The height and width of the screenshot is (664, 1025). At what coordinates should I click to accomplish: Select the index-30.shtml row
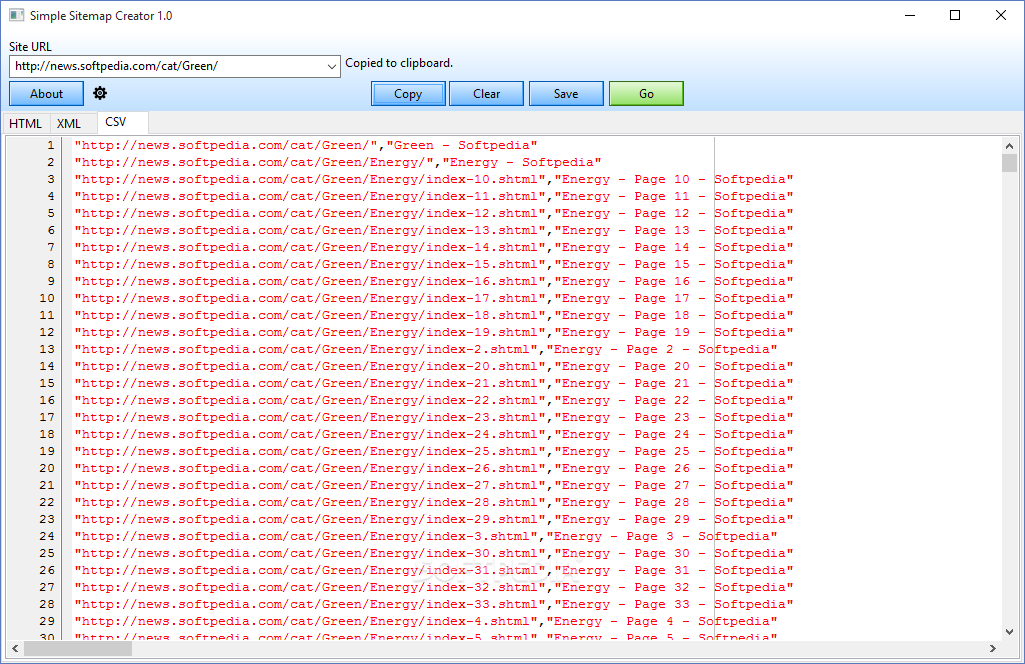(433, 553)
